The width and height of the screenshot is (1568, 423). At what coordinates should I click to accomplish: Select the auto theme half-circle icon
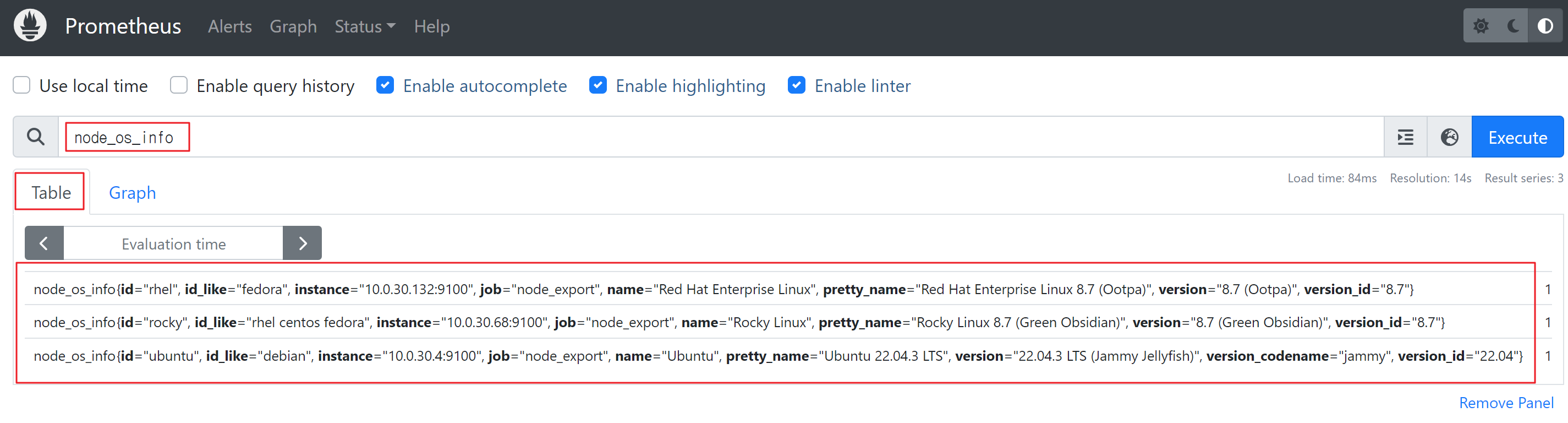(x=1545, y=25)
